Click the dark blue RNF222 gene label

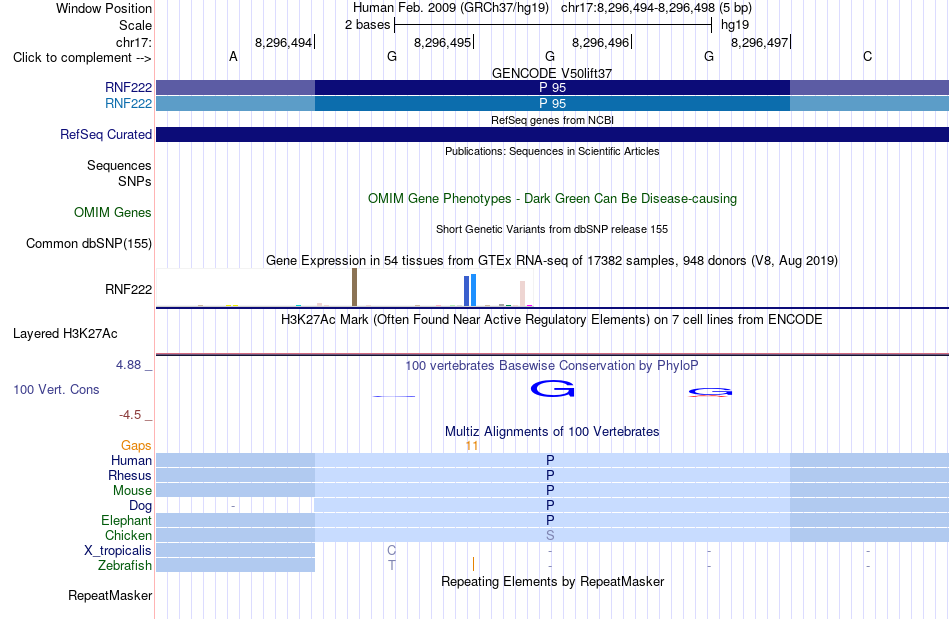click(128, 87)
